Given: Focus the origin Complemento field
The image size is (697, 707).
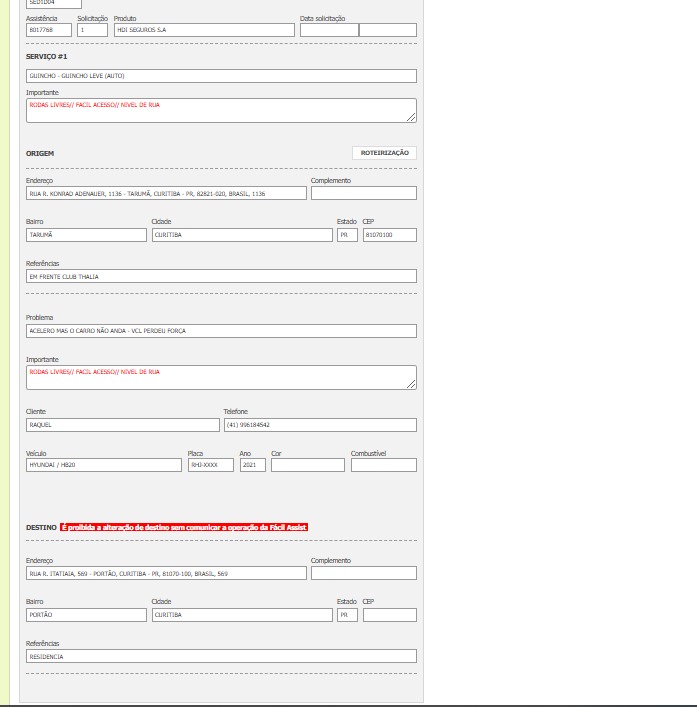Looking at the screenshot, I should [x=363, y=193].
